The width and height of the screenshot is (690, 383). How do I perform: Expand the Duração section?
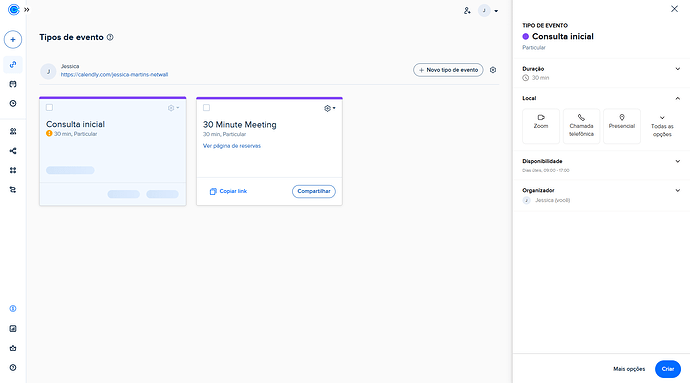click(678, 69)
